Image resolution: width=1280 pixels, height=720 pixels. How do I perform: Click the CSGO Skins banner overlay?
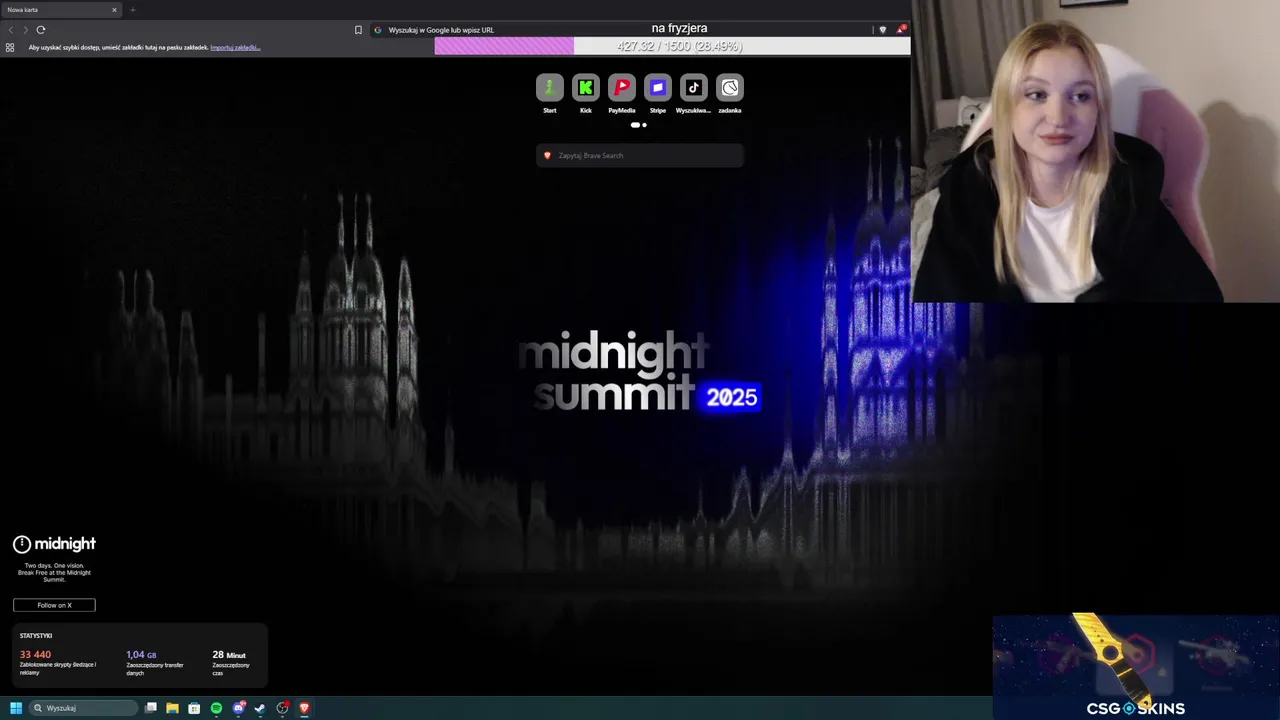coord(1136,666)
